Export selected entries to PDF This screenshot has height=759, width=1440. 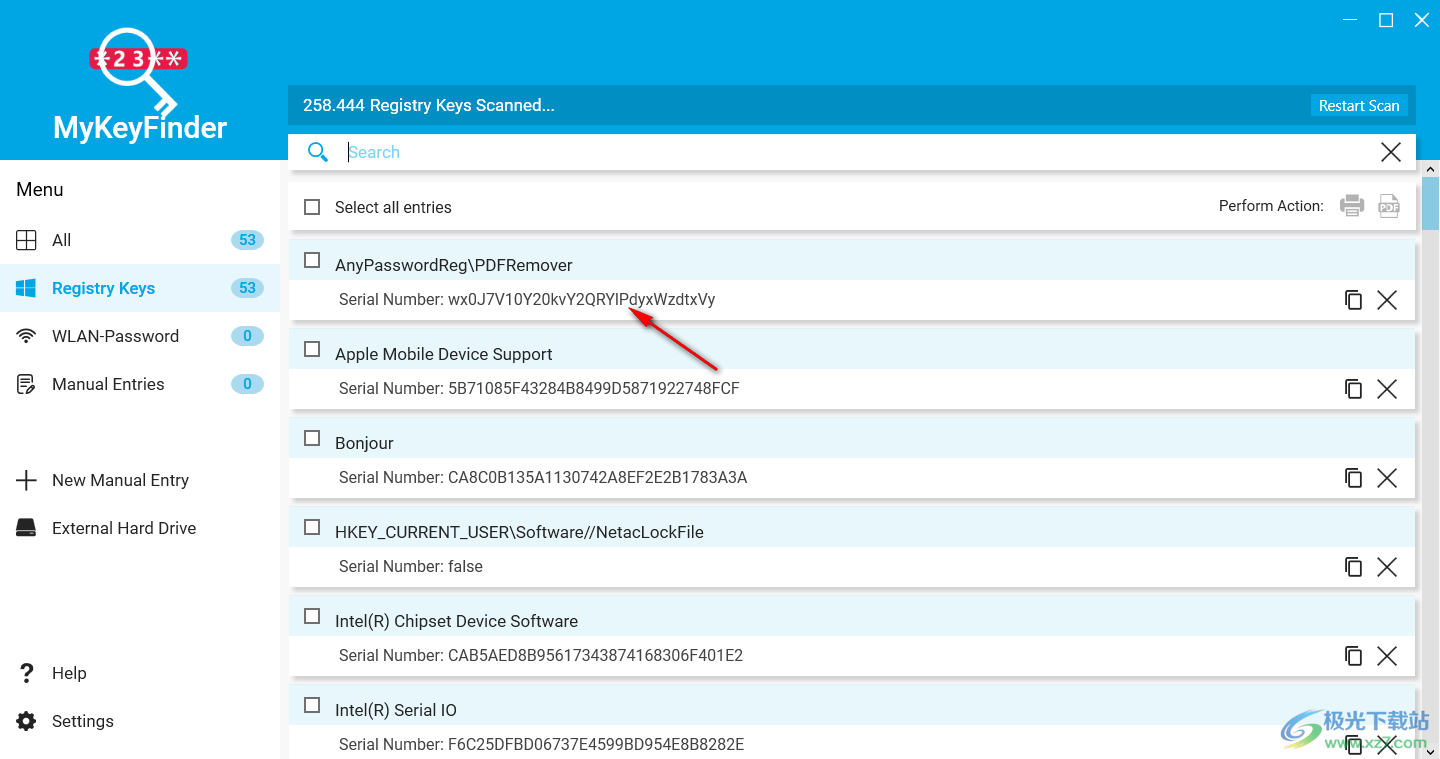coord(1389,206)
